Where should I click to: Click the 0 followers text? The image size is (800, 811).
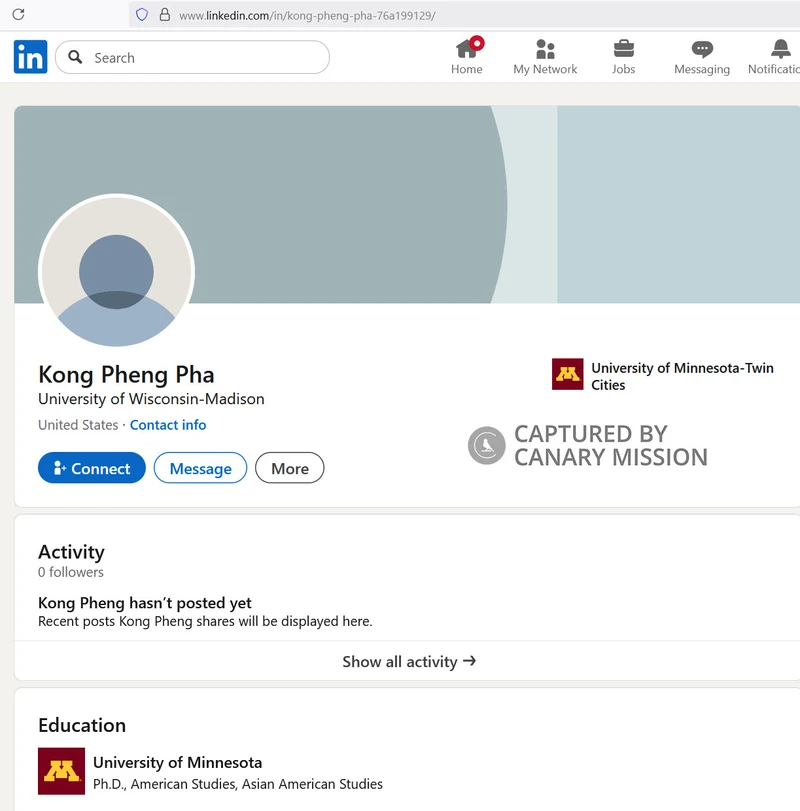[x=71, y=572]
